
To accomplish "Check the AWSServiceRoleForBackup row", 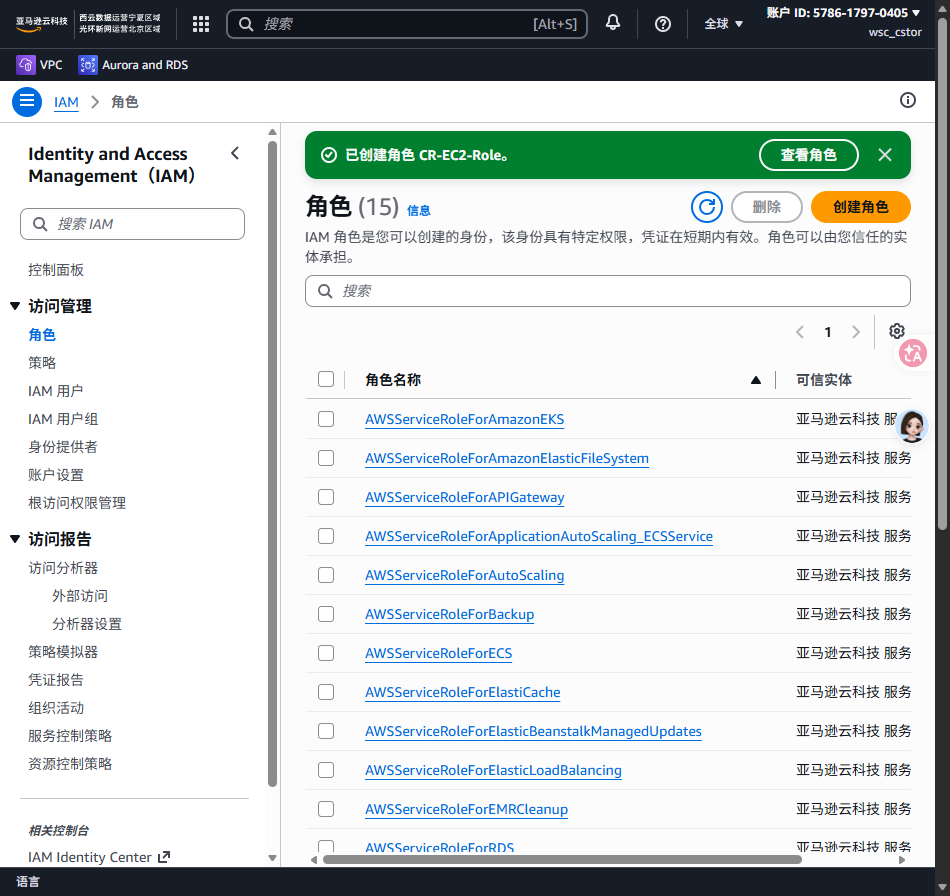I will [x=326, y=614].
